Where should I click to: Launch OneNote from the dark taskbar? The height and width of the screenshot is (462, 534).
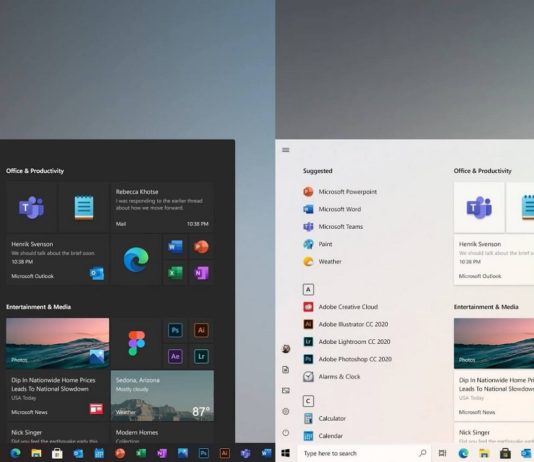(x=162, y=453)
